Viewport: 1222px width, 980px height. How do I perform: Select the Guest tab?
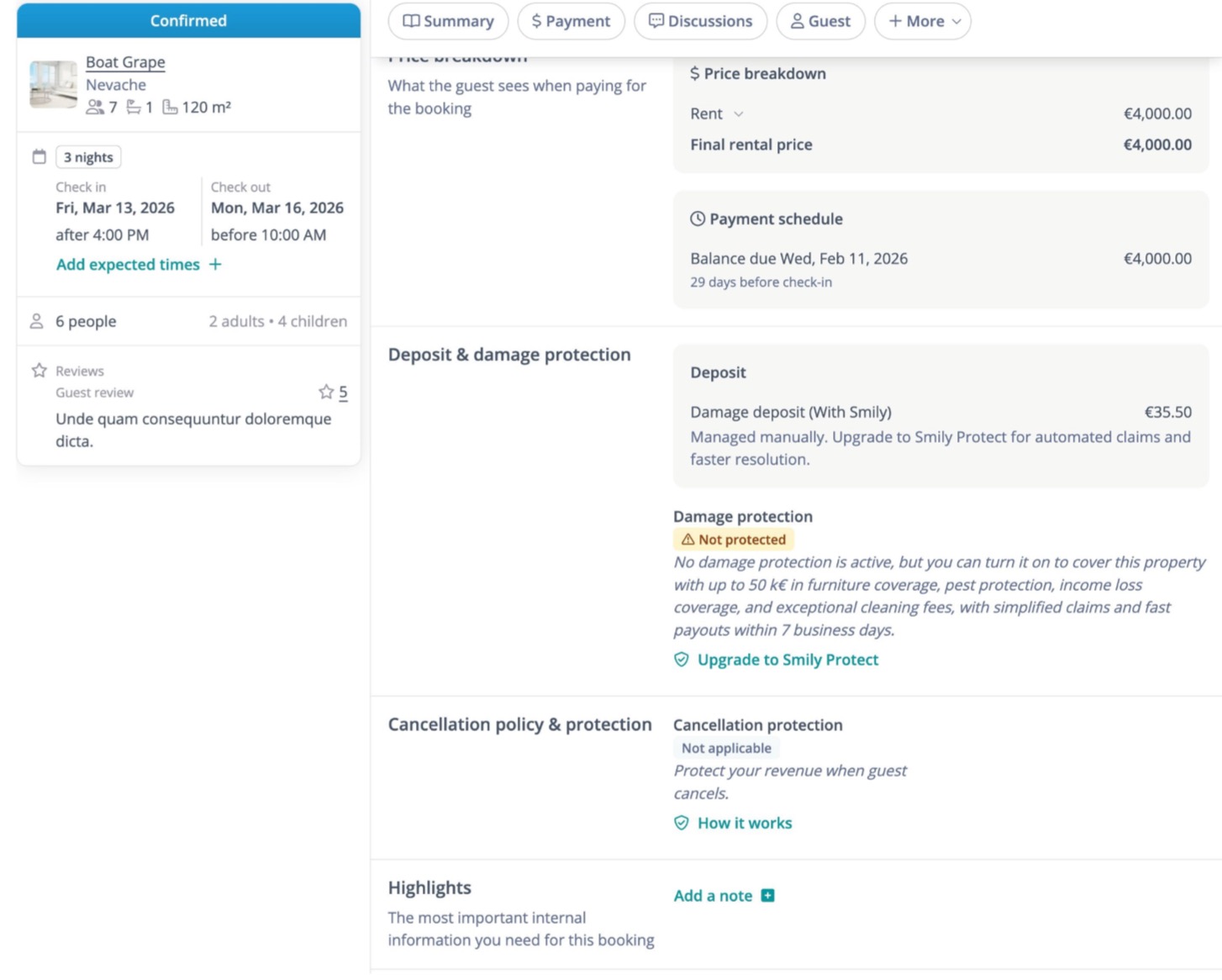coord(819,21)
